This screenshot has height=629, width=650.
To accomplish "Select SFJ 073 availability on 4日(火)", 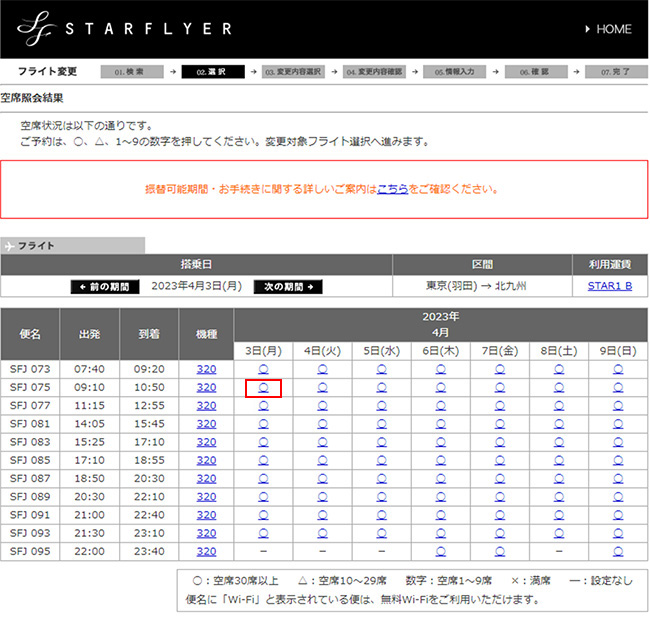I will pos(322,369).
